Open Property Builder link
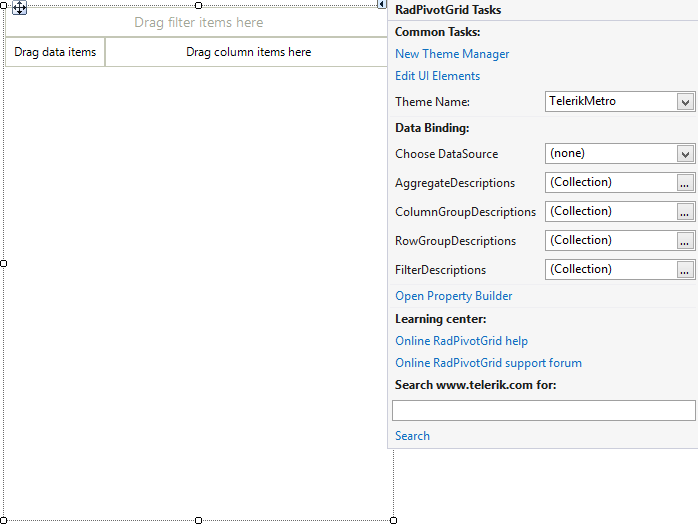The image size is (698, 524). (454, 296)
